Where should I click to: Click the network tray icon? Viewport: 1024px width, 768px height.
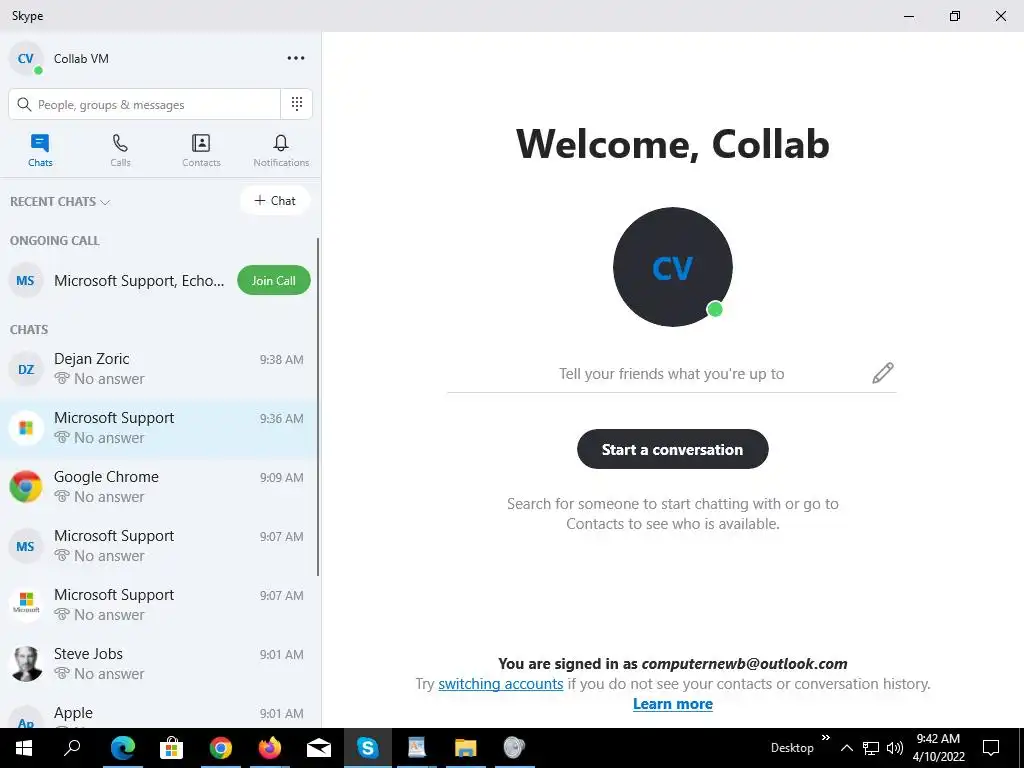(x=871, y=748)
